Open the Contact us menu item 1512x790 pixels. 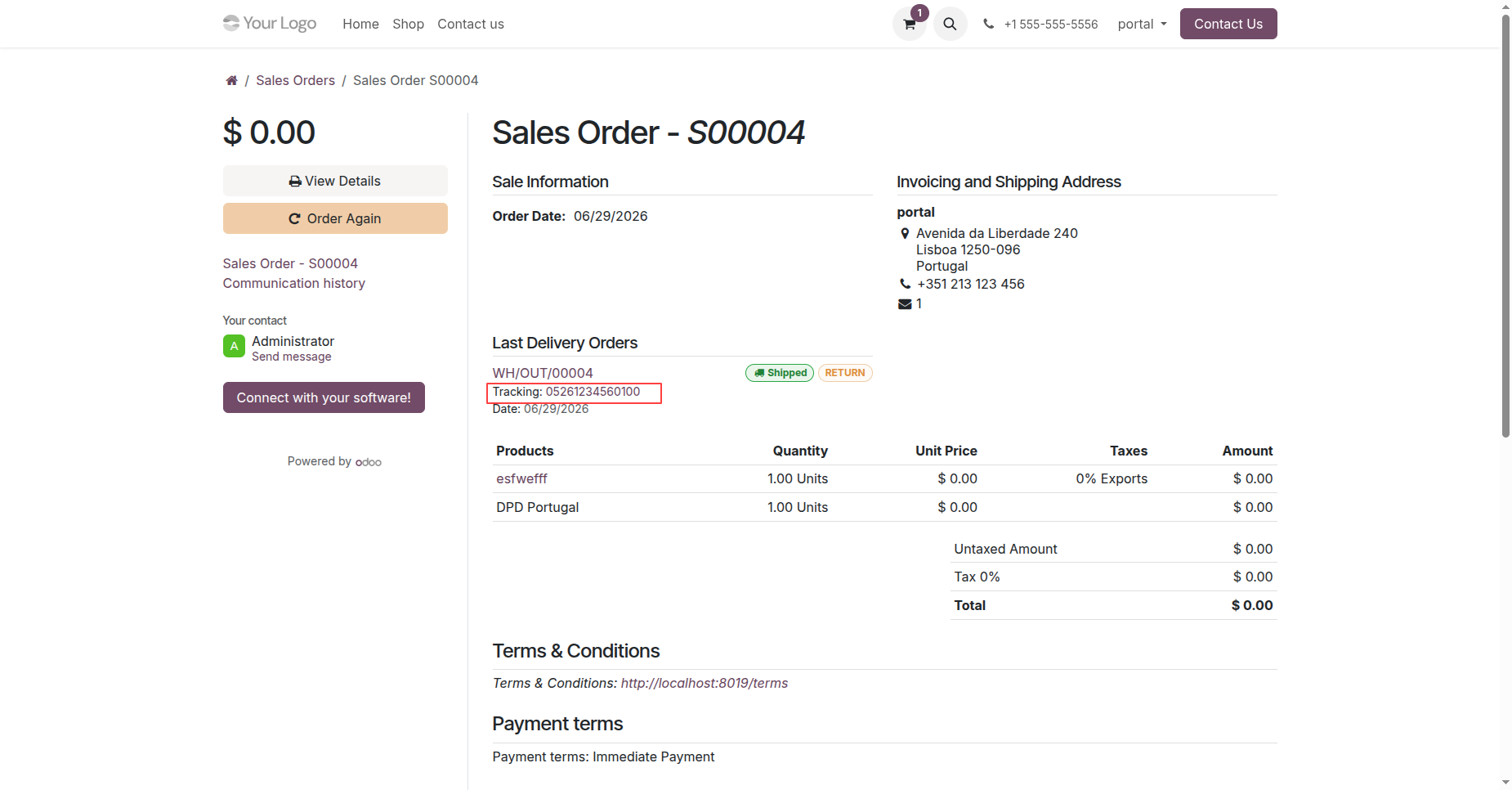click(x=470, y=24)
